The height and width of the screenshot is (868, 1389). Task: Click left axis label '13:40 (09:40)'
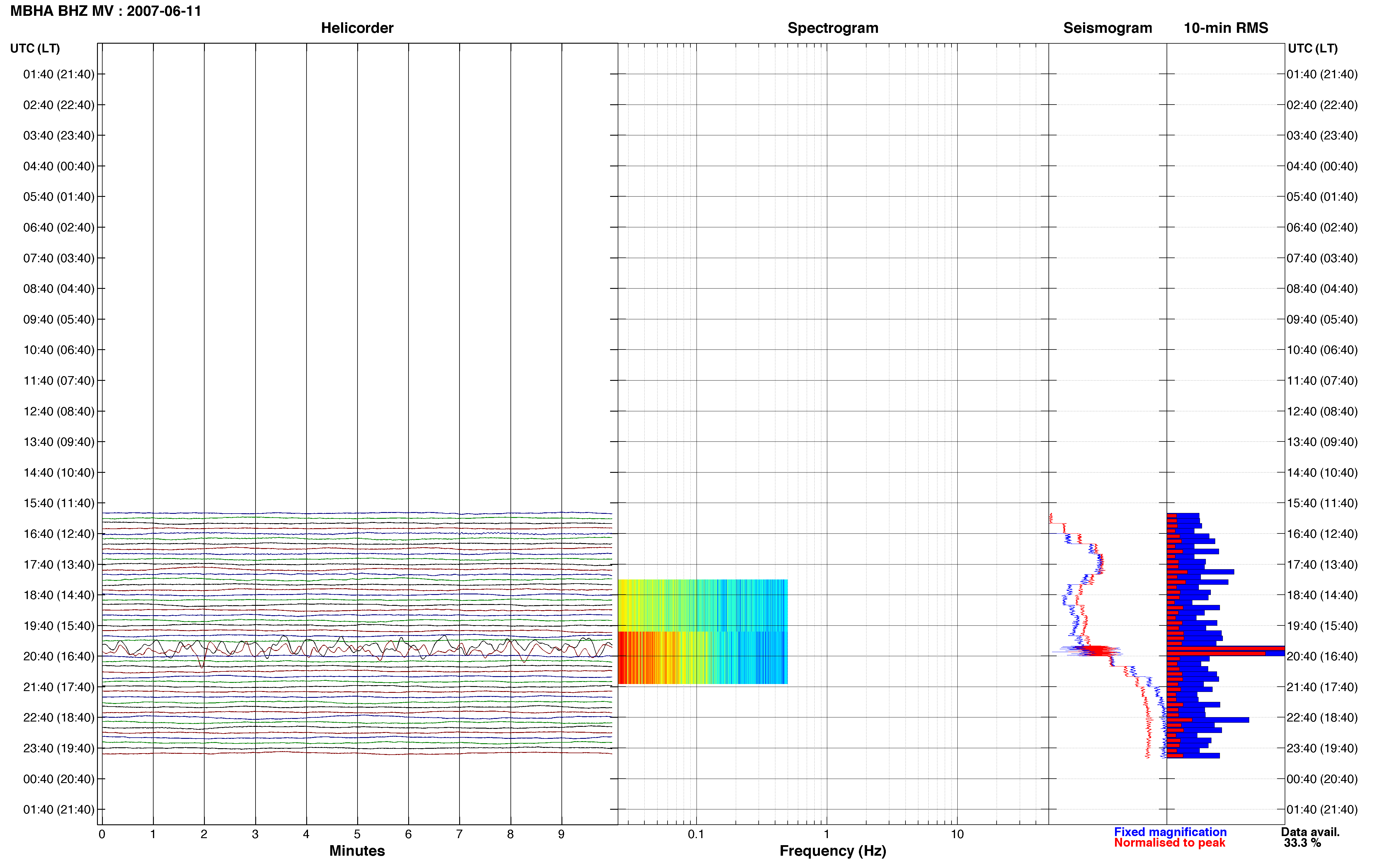[x=59, y=441]
